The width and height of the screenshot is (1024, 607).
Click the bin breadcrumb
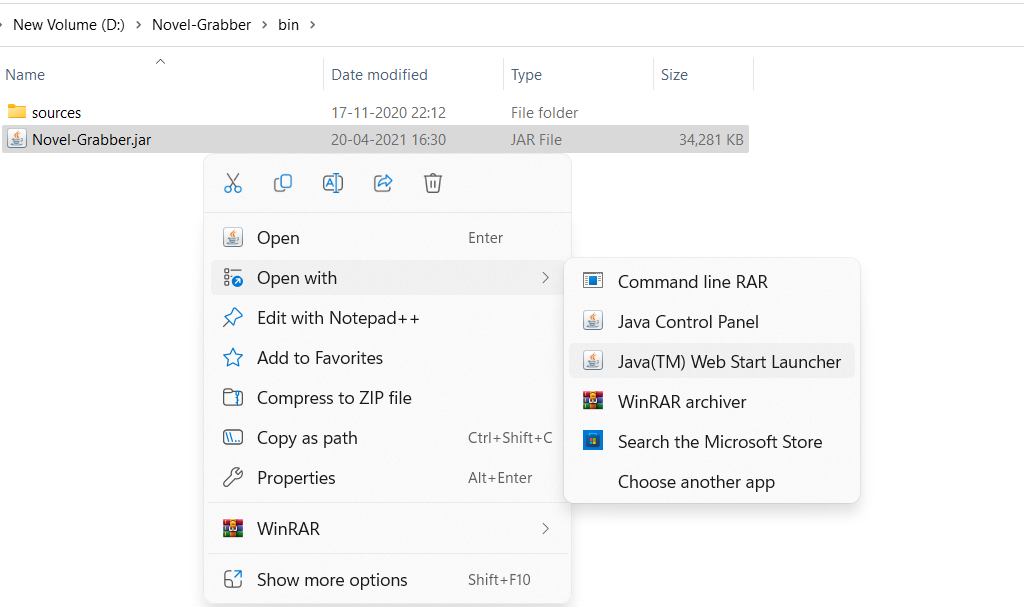point(288,25)
